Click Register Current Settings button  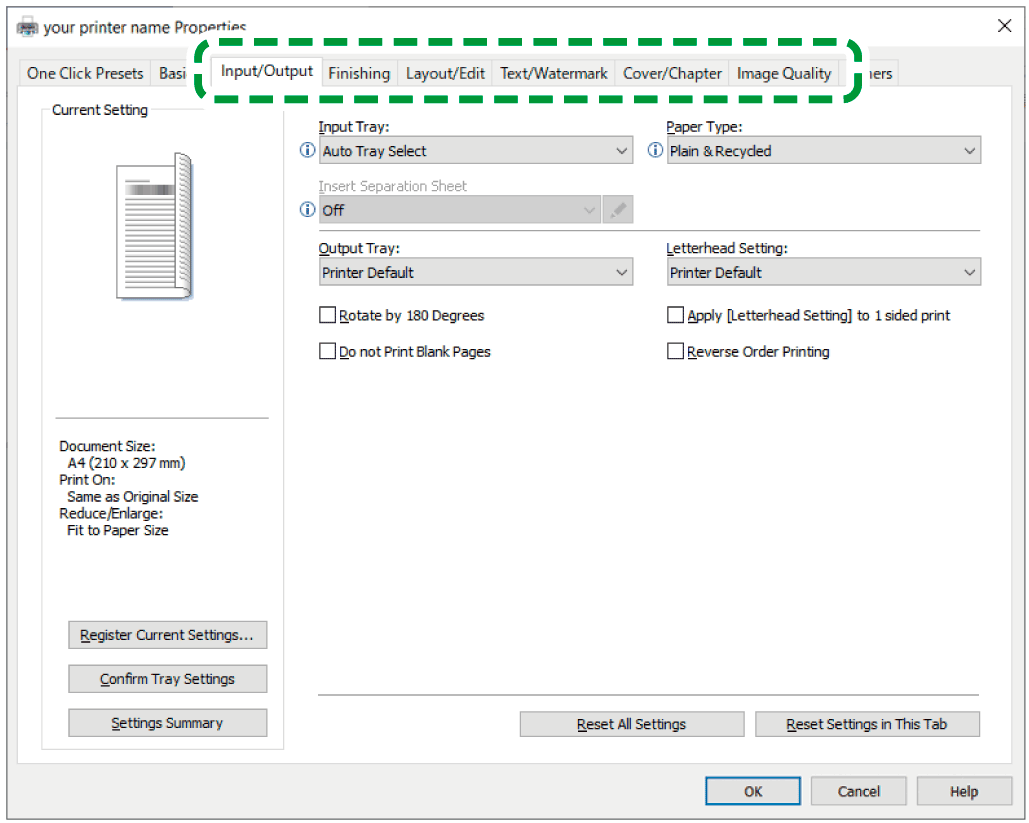click(x=167, y=635)
